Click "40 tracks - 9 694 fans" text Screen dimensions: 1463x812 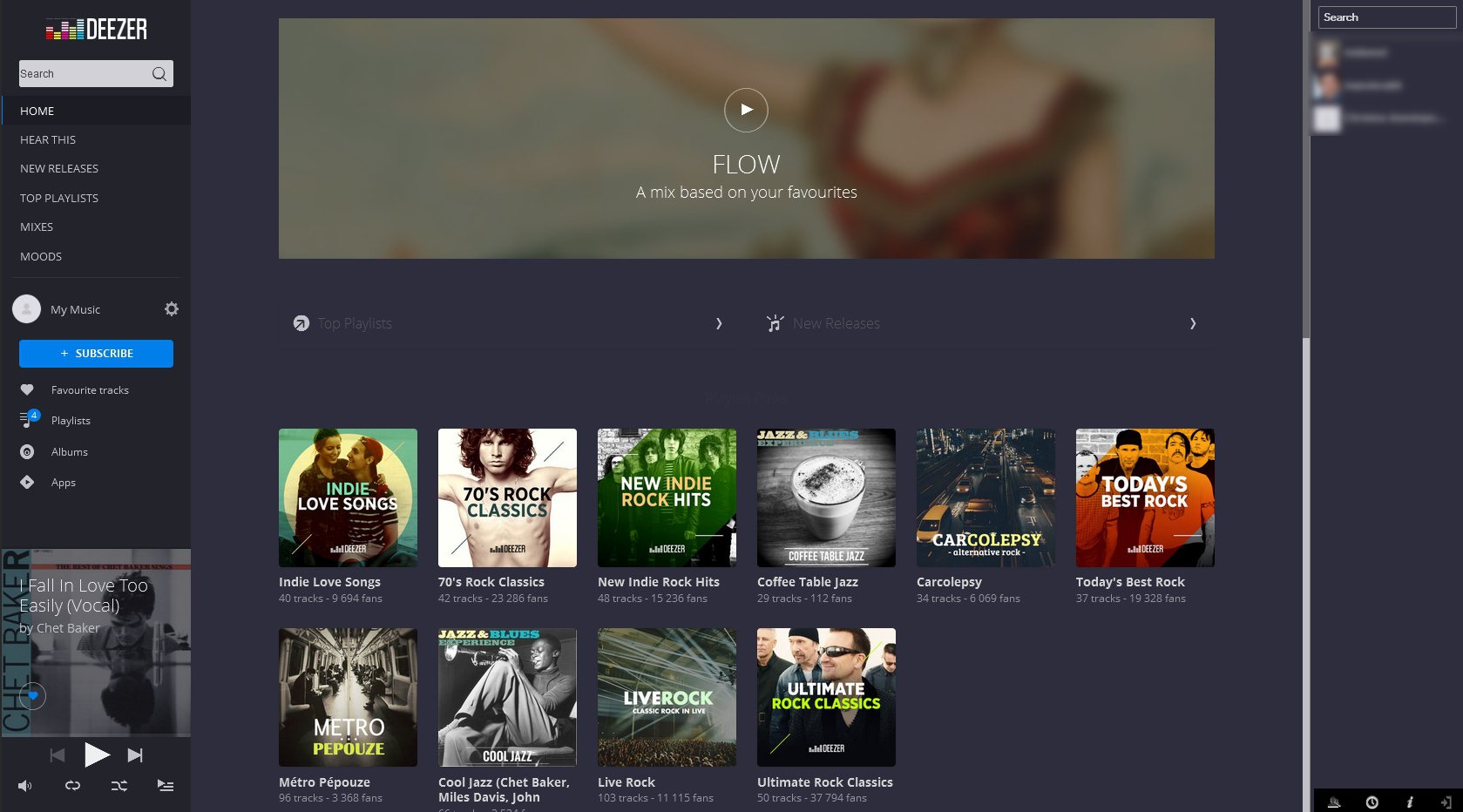[x=330, y=599]
